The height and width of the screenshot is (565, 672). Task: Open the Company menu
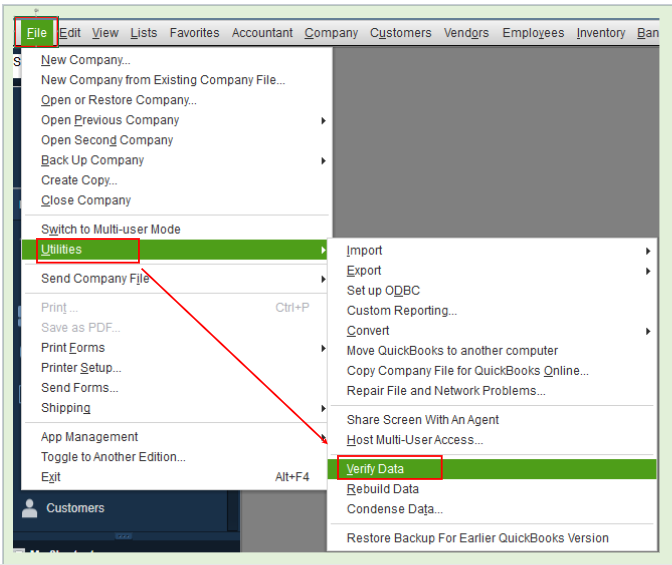click(x=331, y=33)
